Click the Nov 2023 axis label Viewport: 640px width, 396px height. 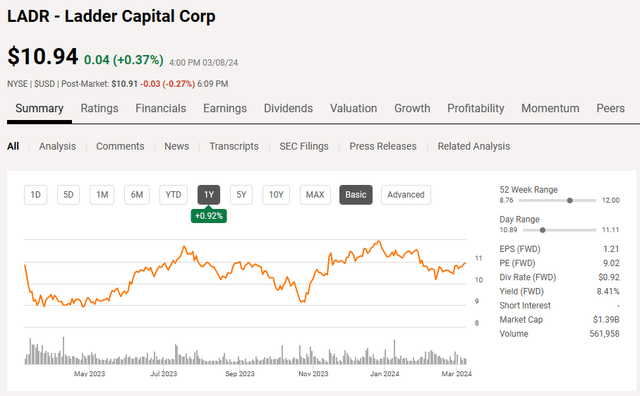313,374
